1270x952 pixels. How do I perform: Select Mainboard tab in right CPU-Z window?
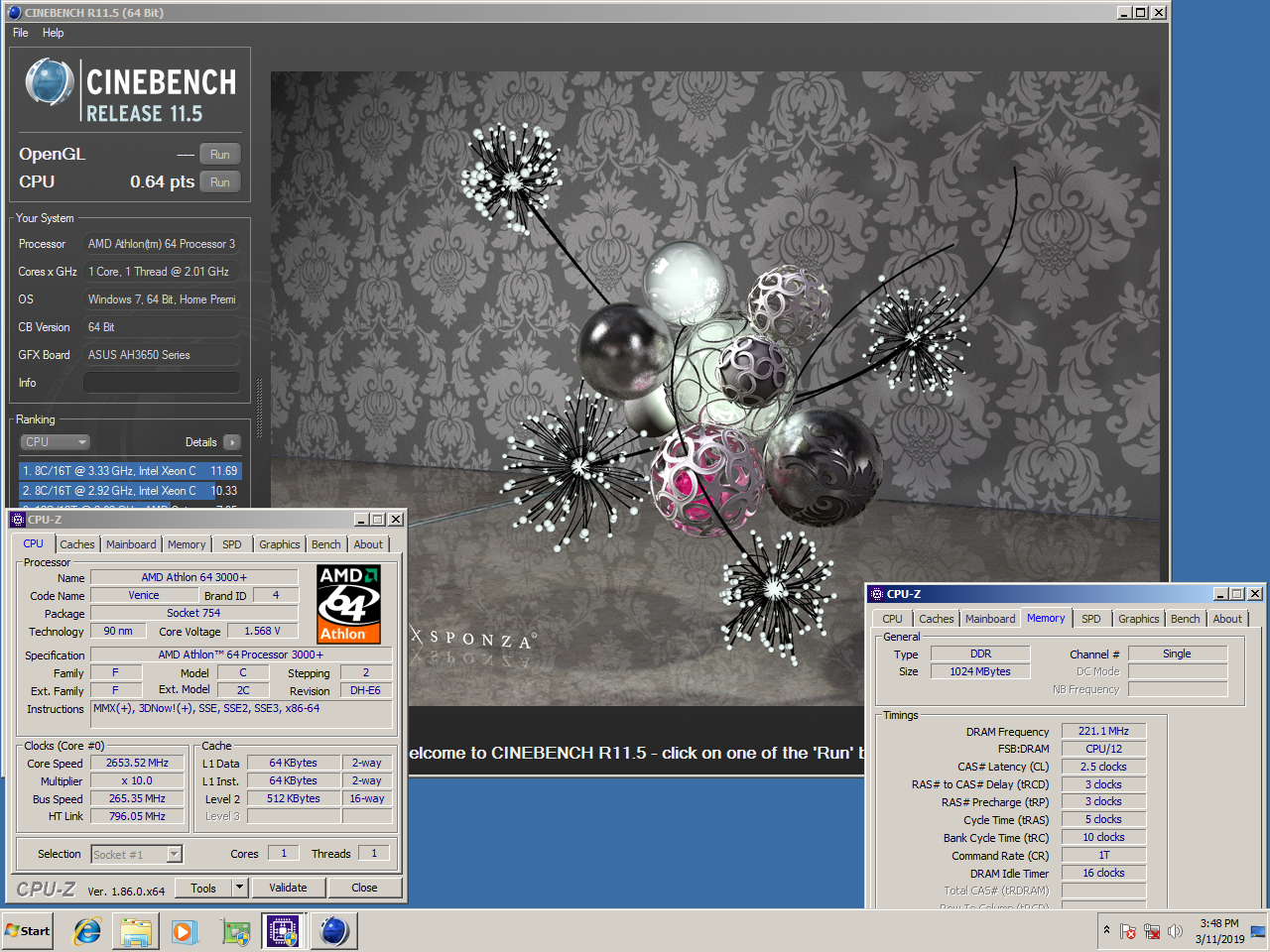990,619
